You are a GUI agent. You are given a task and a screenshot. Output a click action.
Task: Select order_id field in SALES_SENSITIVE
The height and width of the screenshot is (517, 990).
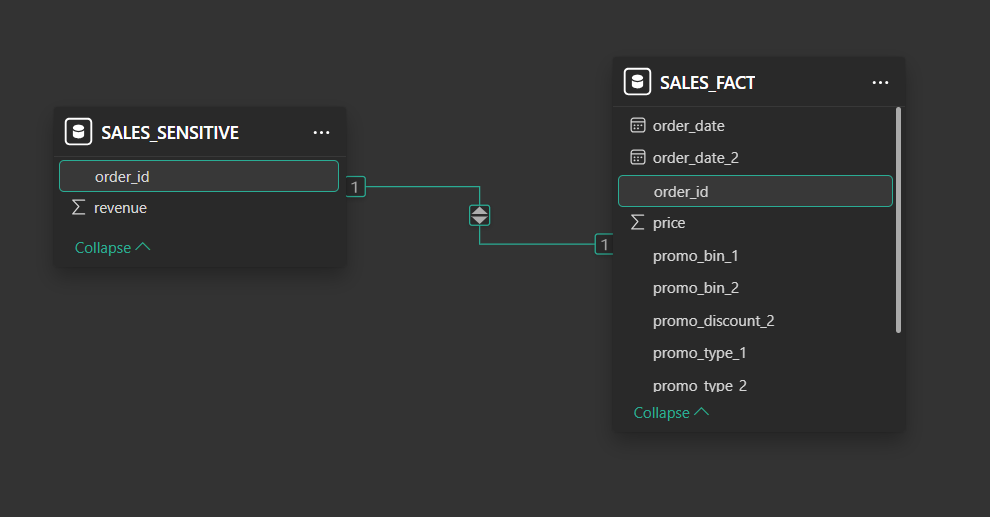pyautogui.click(x=199, y=176)
